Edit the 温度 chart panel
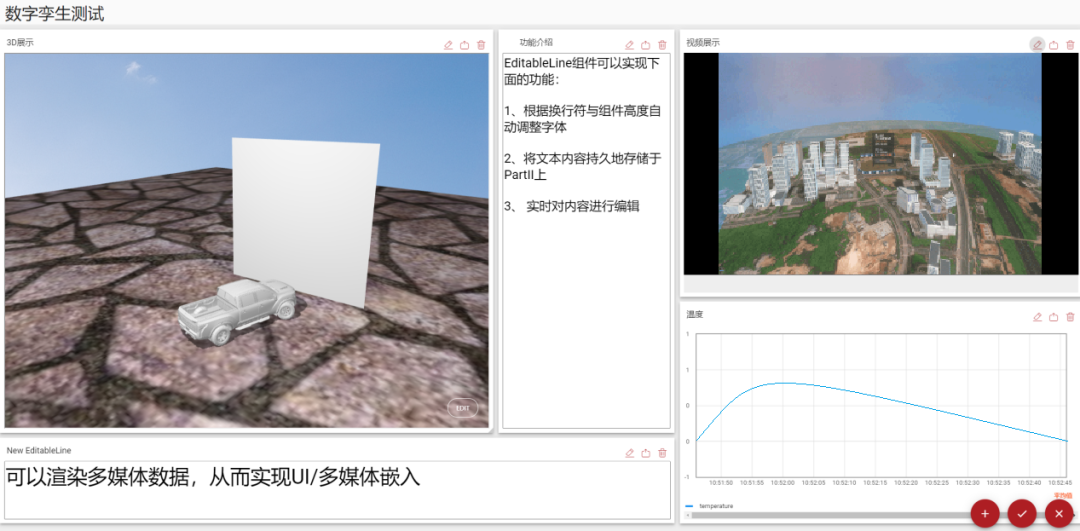Viewport: 1080px width, 531px height. tap(1037, 317)
